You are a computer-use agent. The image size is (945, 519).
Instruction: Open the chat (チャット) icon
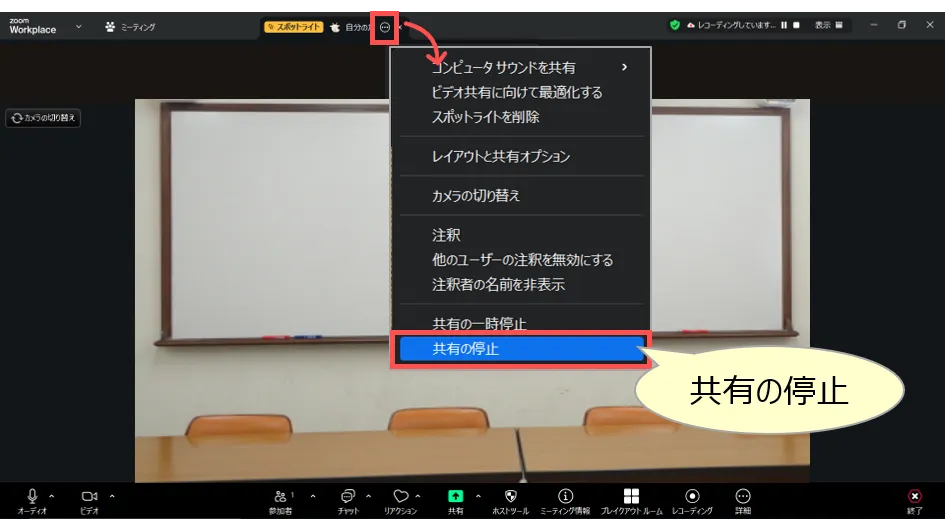[x=348, y=496]
